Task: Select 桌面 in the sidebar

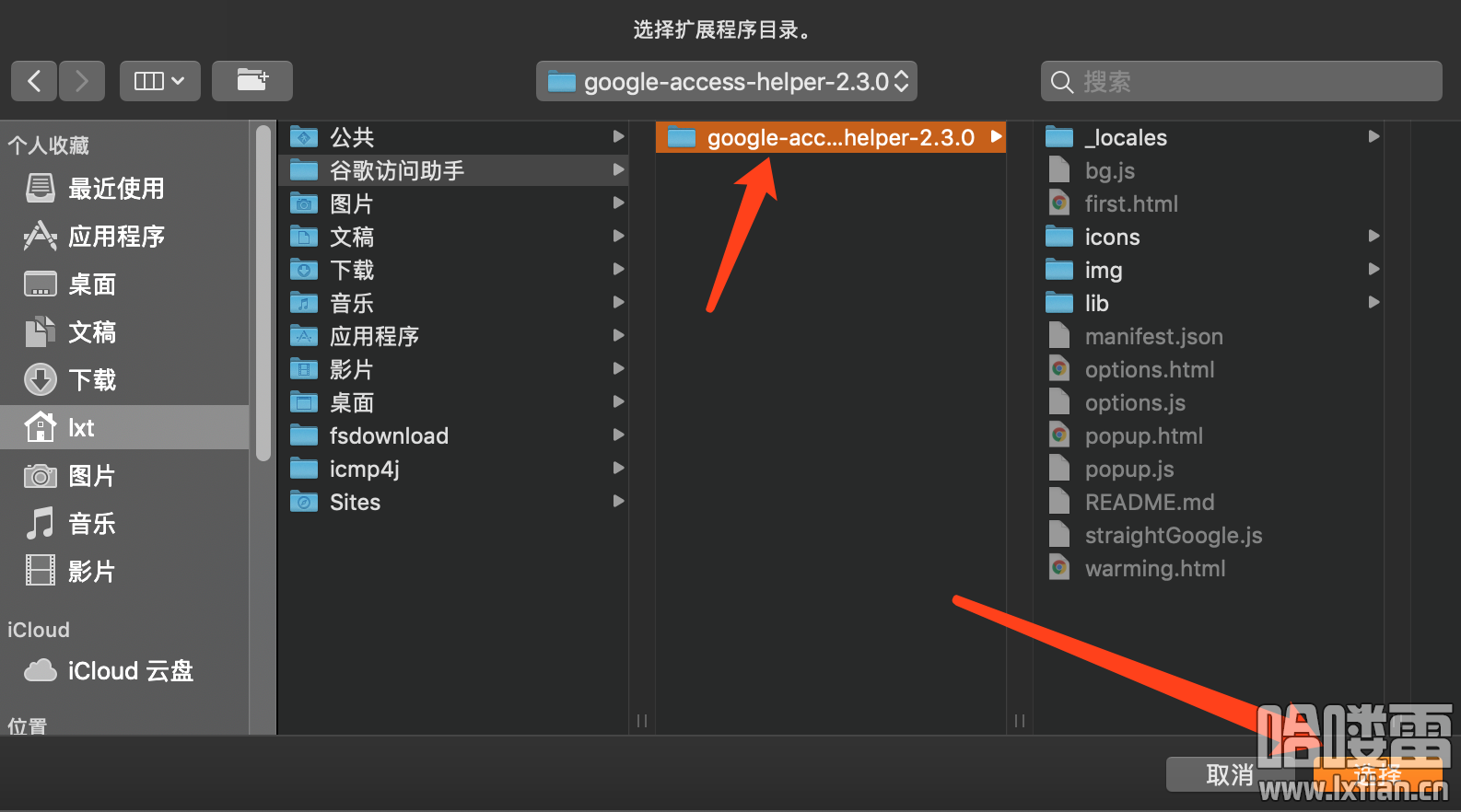Action: pos(124,284)
